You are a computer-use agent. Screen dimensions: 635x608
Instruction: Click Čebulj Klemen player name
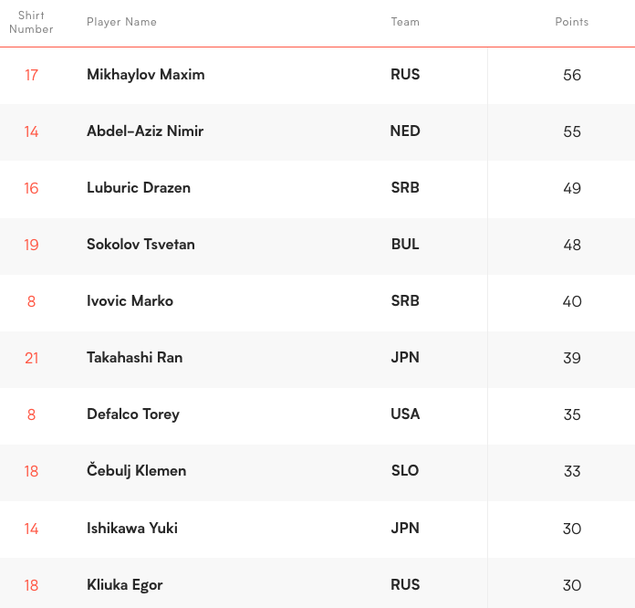pyautogui.click(x=136, y=471)
